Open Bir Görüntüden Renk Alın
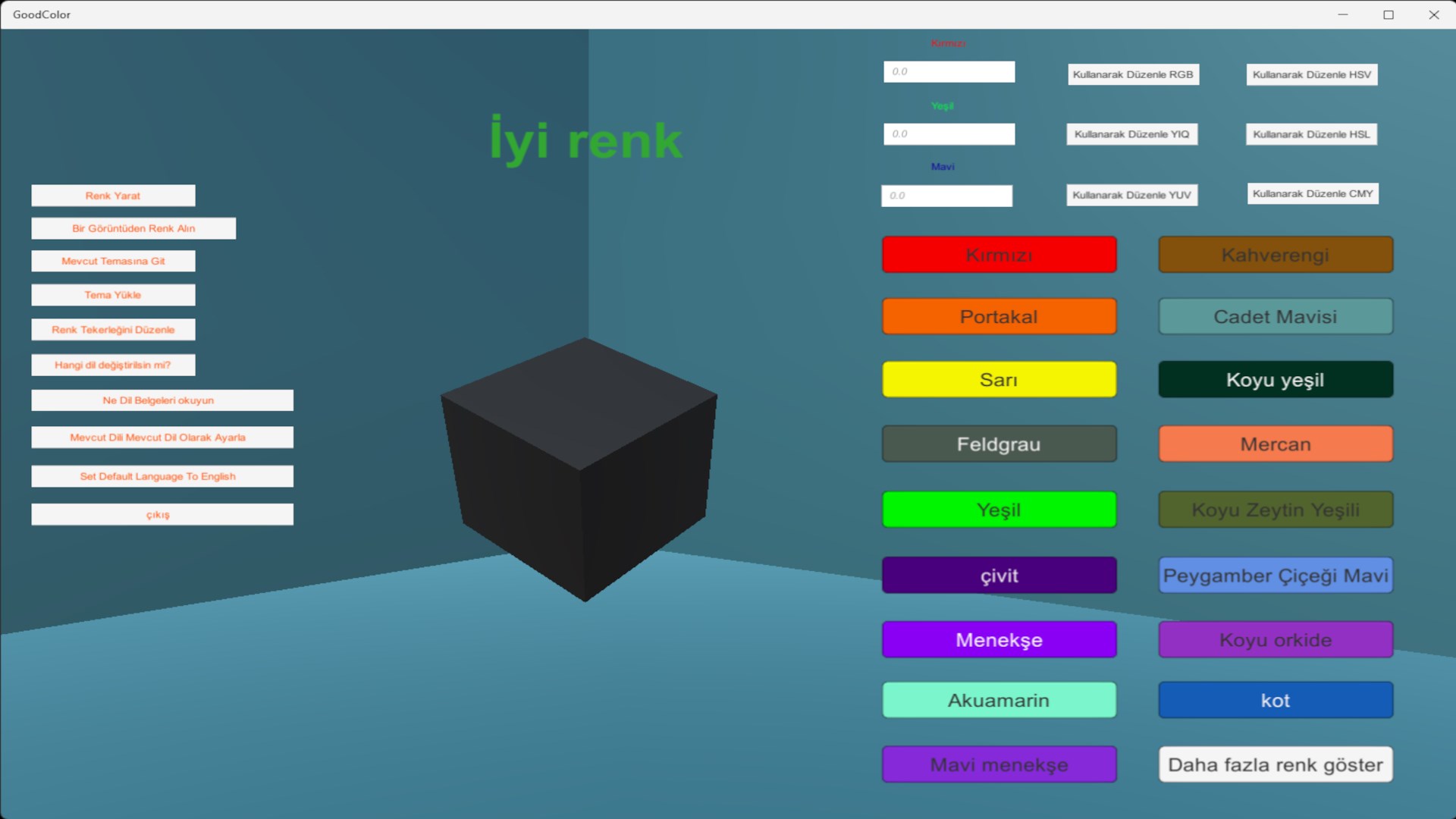 tap(133, 228)
